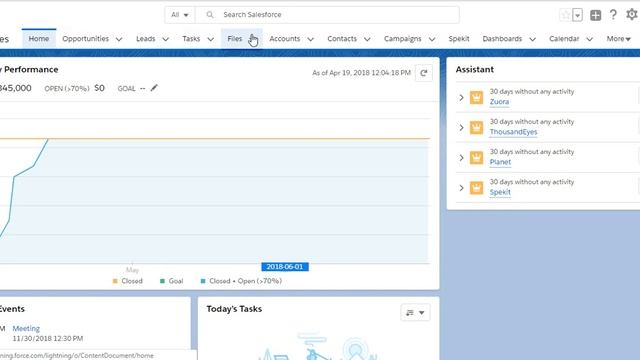Open the ThousandEyes link

513,132
